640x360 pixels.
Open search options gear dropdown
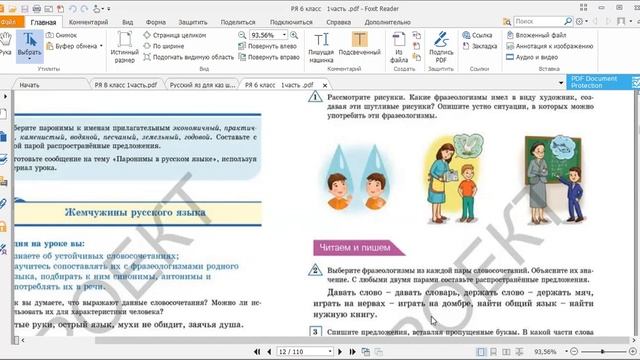[581, 21]
